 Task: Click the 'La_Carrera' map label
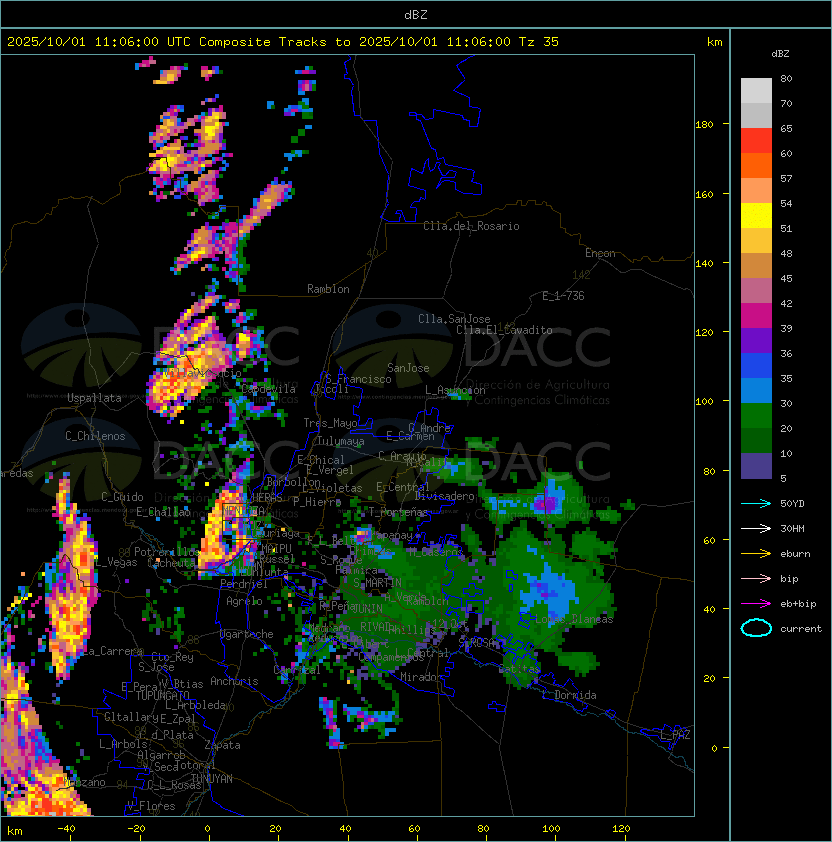[x=113, y=651]
